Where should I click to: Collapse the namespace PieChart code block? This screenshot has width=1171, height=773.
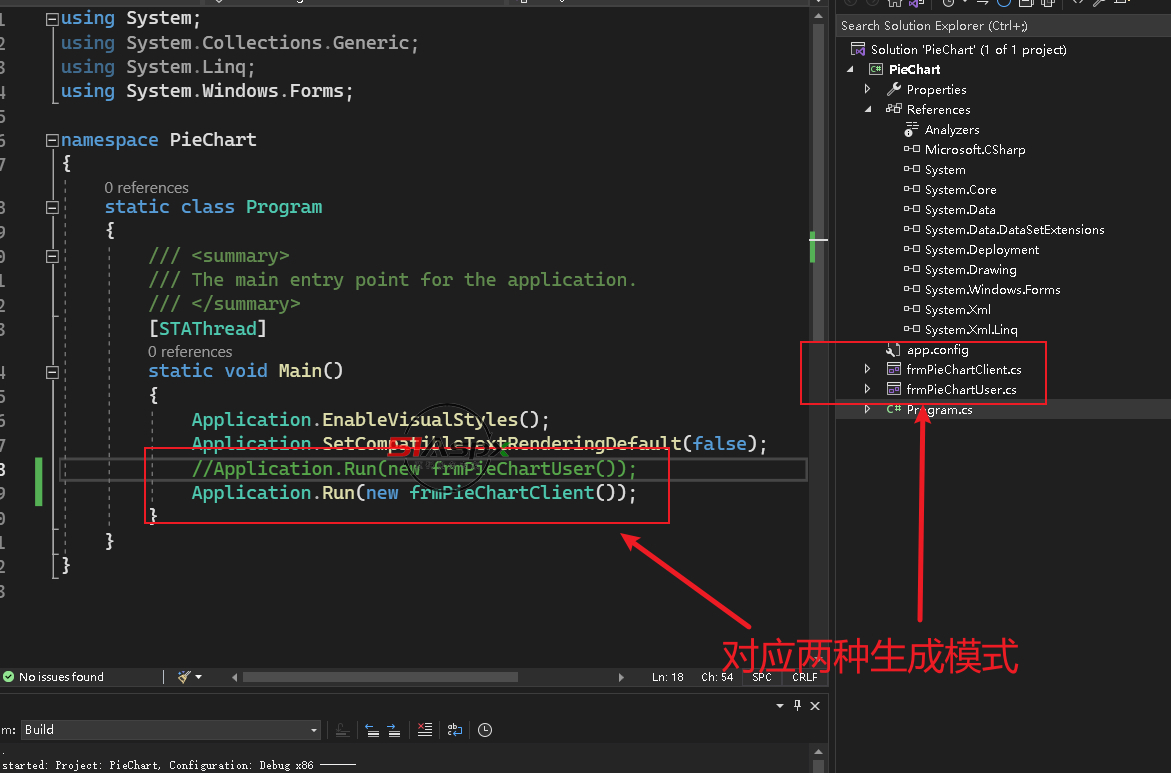click(52, 140)
